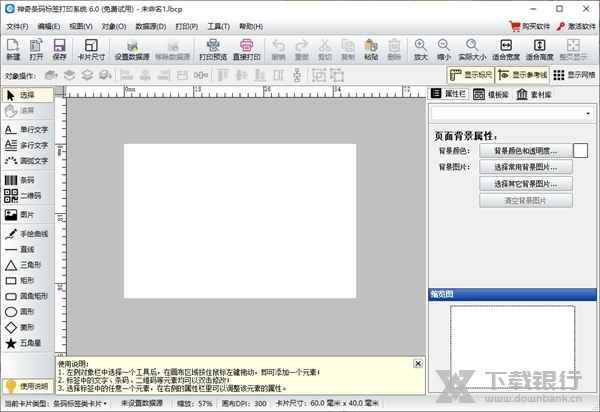
Task: Open the 数据源(R) menu
Action: point(151,26)
